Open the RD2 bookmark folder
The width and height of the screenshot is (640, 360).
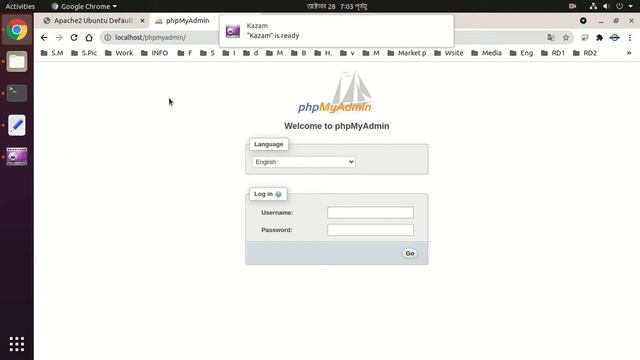click(585, 53)
